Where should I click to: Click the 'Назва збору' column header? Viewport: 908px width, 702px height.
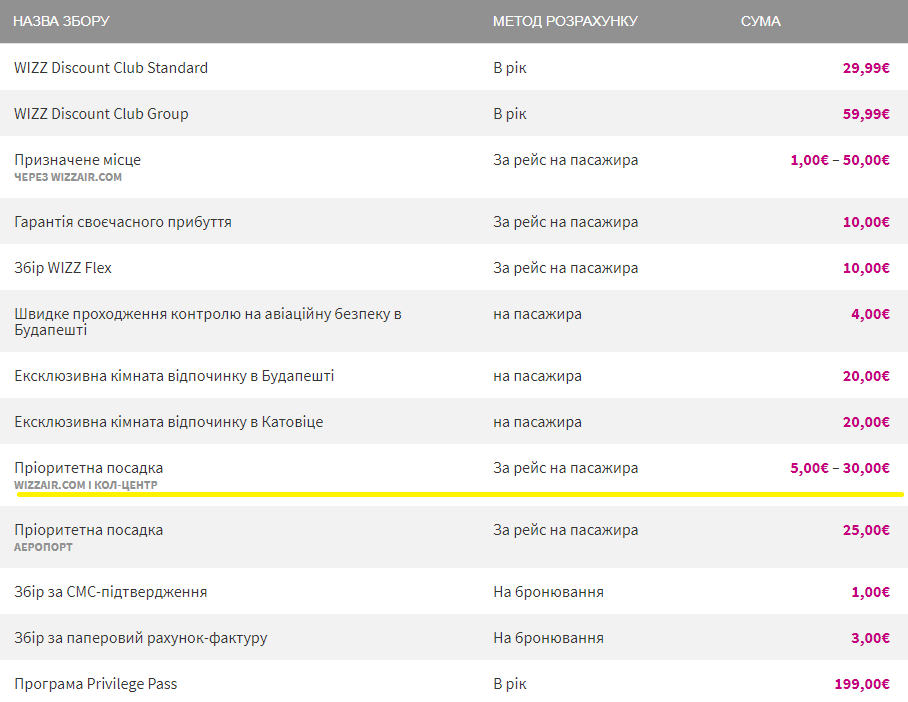tap(61, 21)
